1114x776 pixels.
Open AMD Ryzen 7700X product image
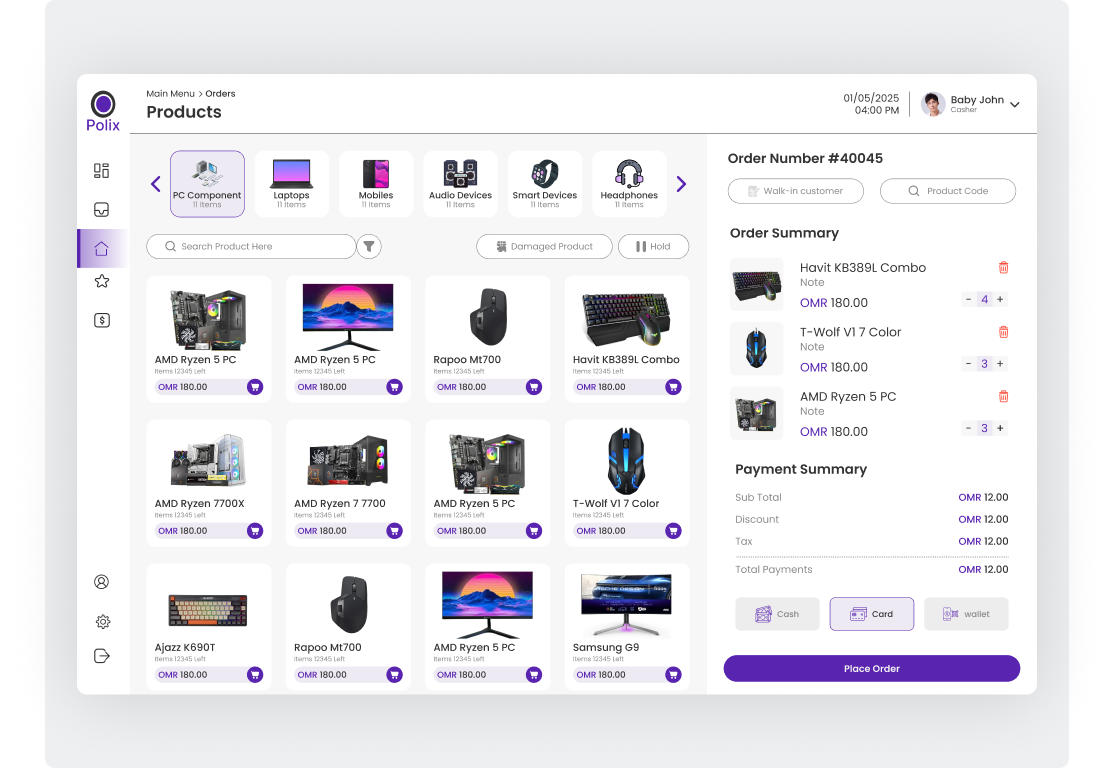coord(208,460)
